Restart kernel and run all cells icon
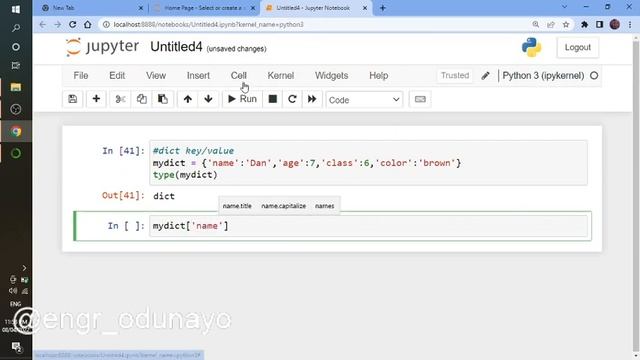The height and width of the screenshot is (360, 640). pos(312,99)
